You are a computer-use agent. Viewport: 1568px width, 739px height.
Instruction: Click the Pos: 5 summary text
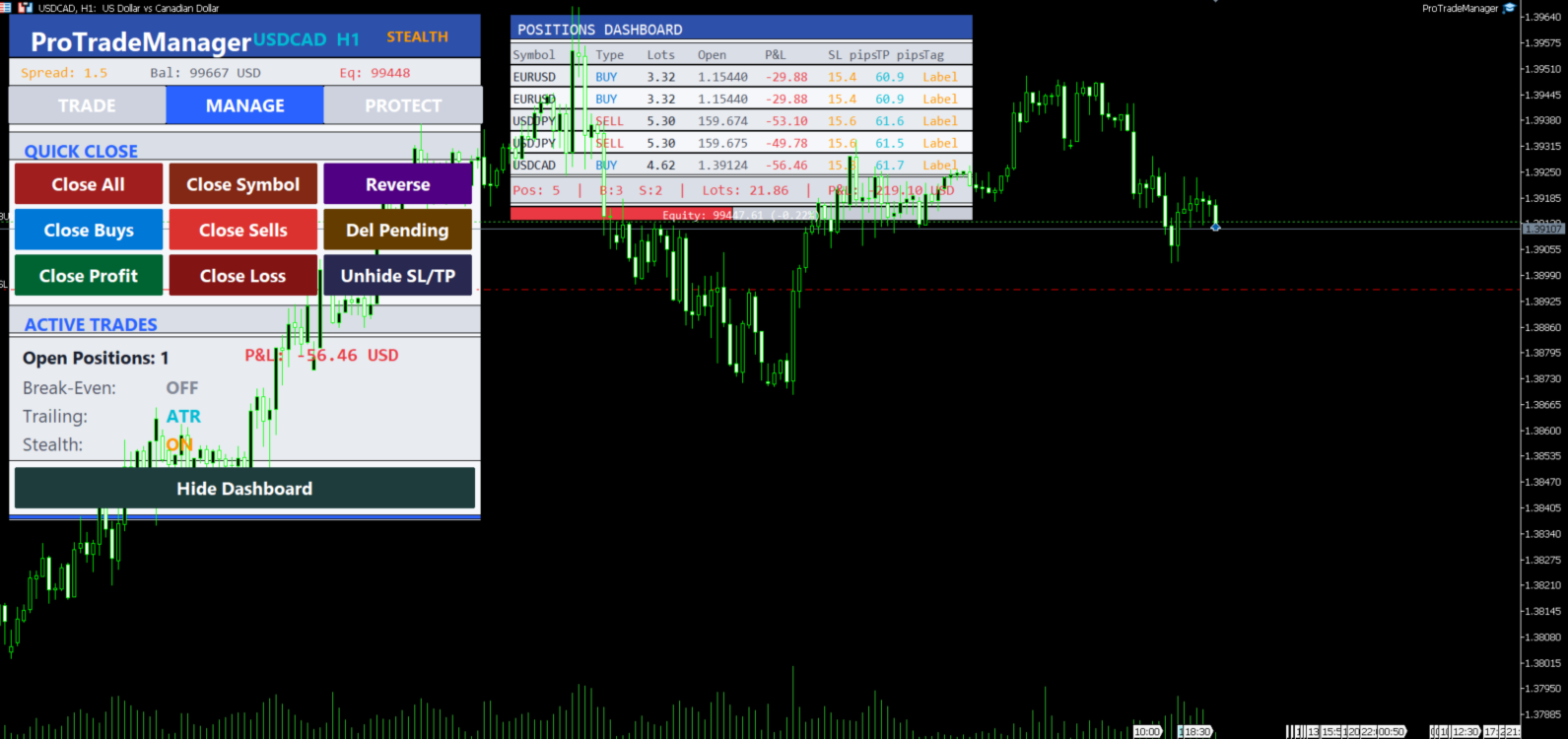[x=536, y=190]
